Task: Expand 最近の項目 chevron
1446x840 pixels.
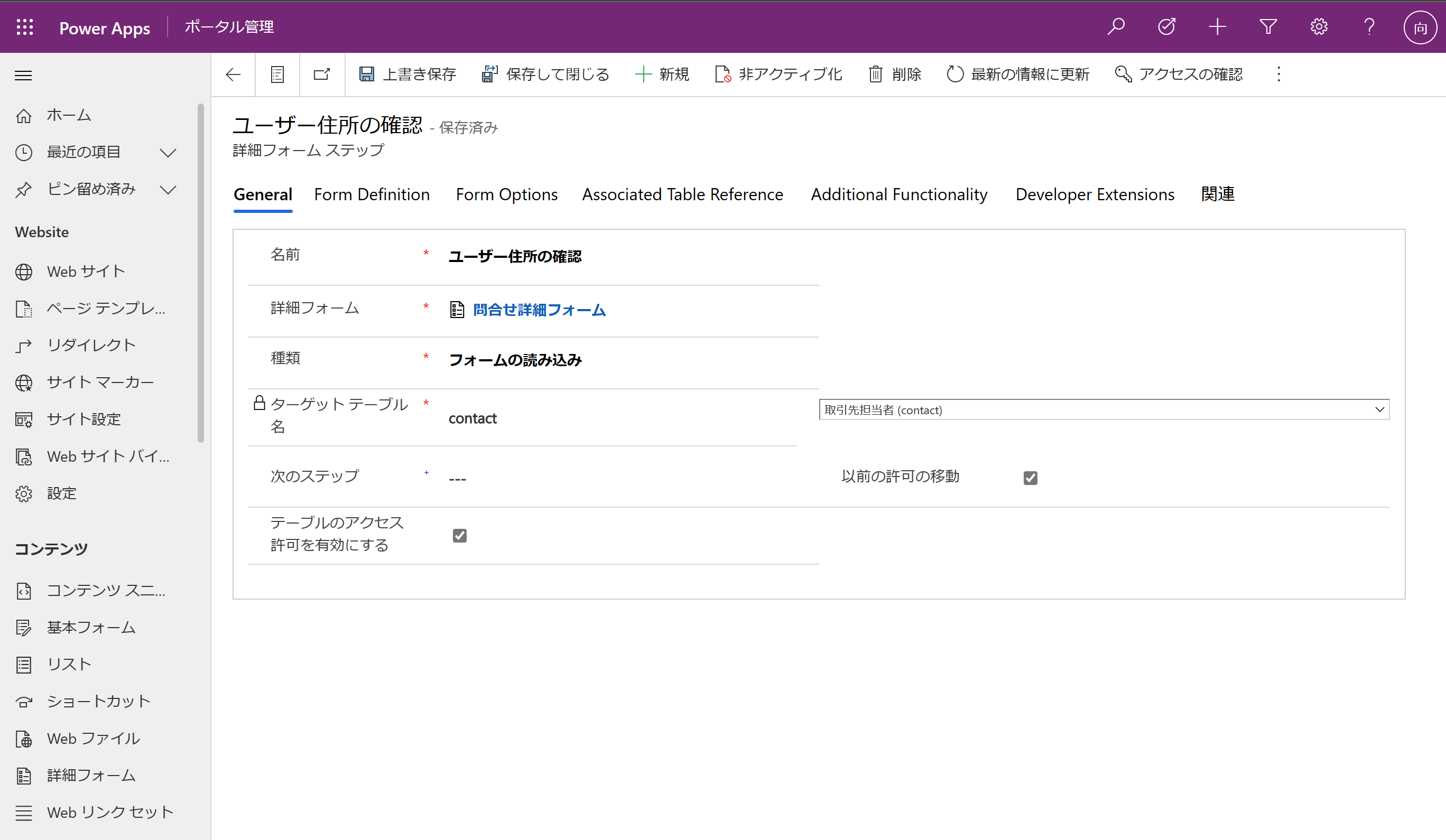Action: (x=168, y=153)
